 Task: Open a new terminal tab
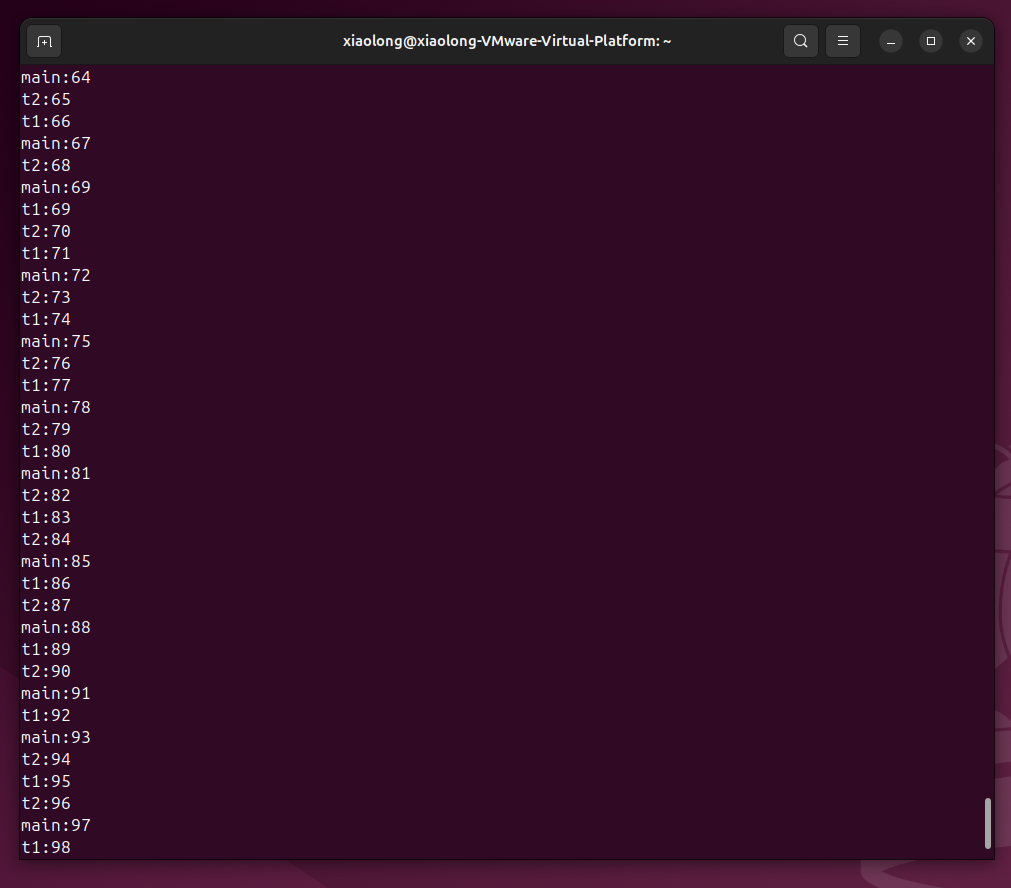tap(44, 41)
